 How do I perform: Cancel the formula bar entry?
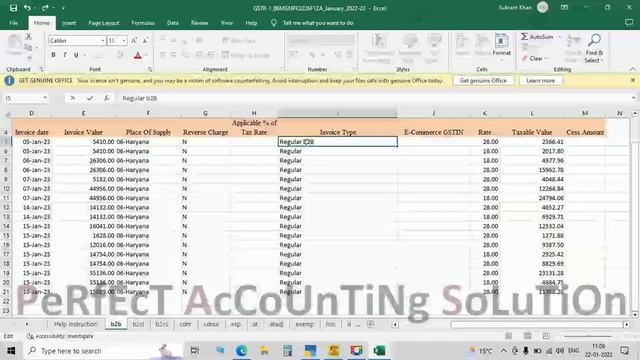[x=72, y=98]
